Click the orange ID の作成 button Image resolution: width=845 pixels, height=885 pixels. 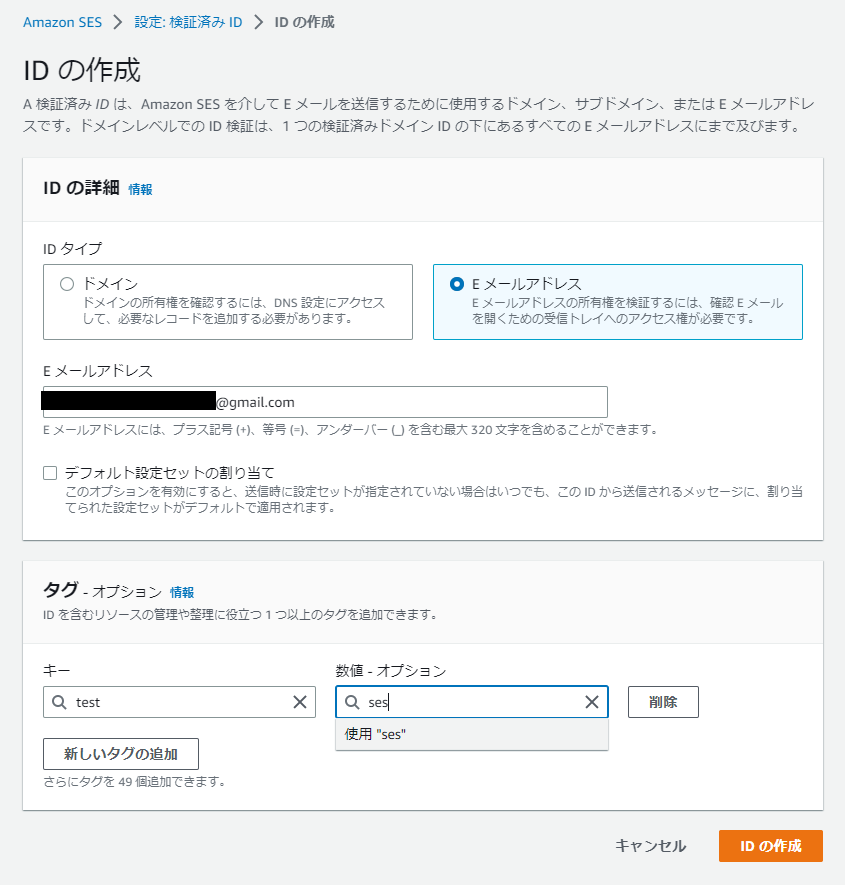click(x=770, y=845)
